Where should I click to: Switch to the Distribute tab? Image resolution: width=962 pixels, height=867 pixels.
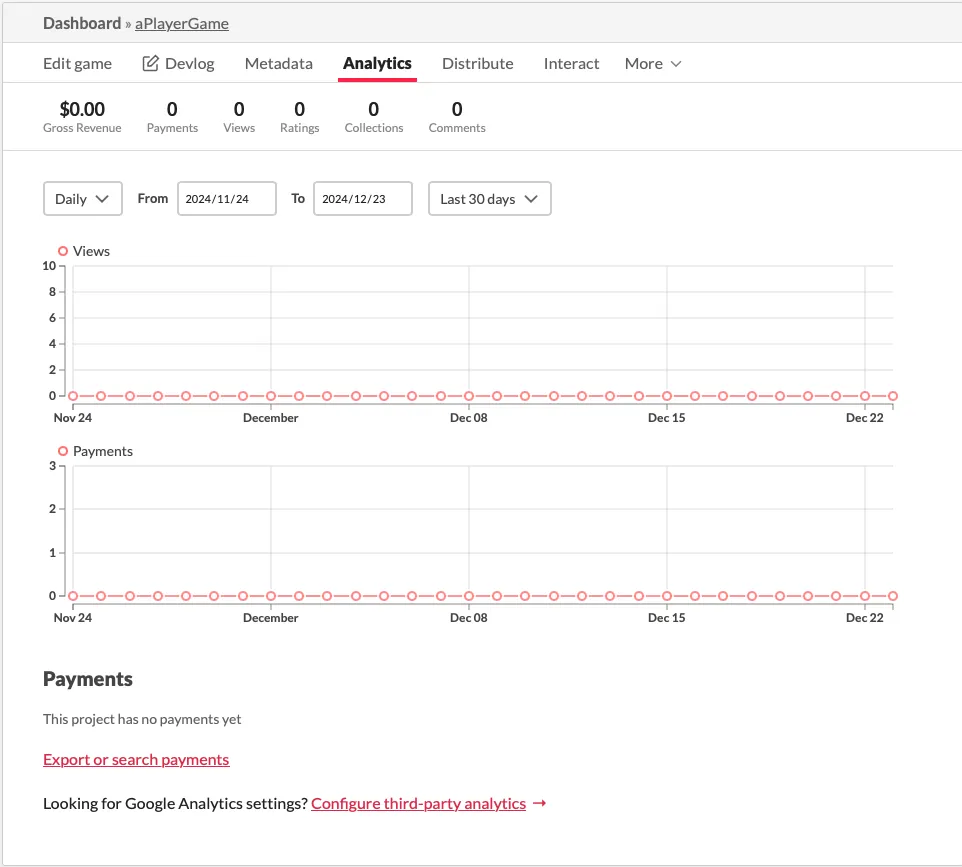click(477, 63)
